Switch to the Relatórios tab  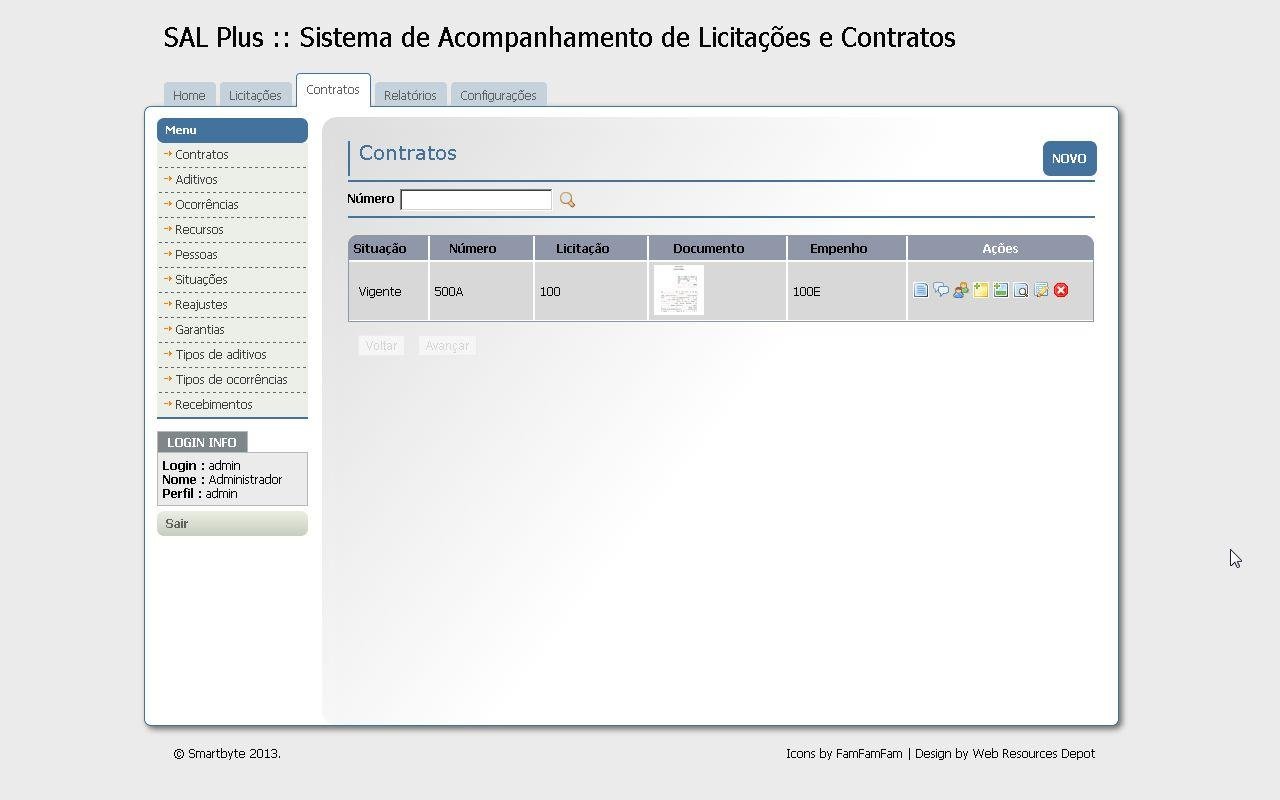pos(410,94)
